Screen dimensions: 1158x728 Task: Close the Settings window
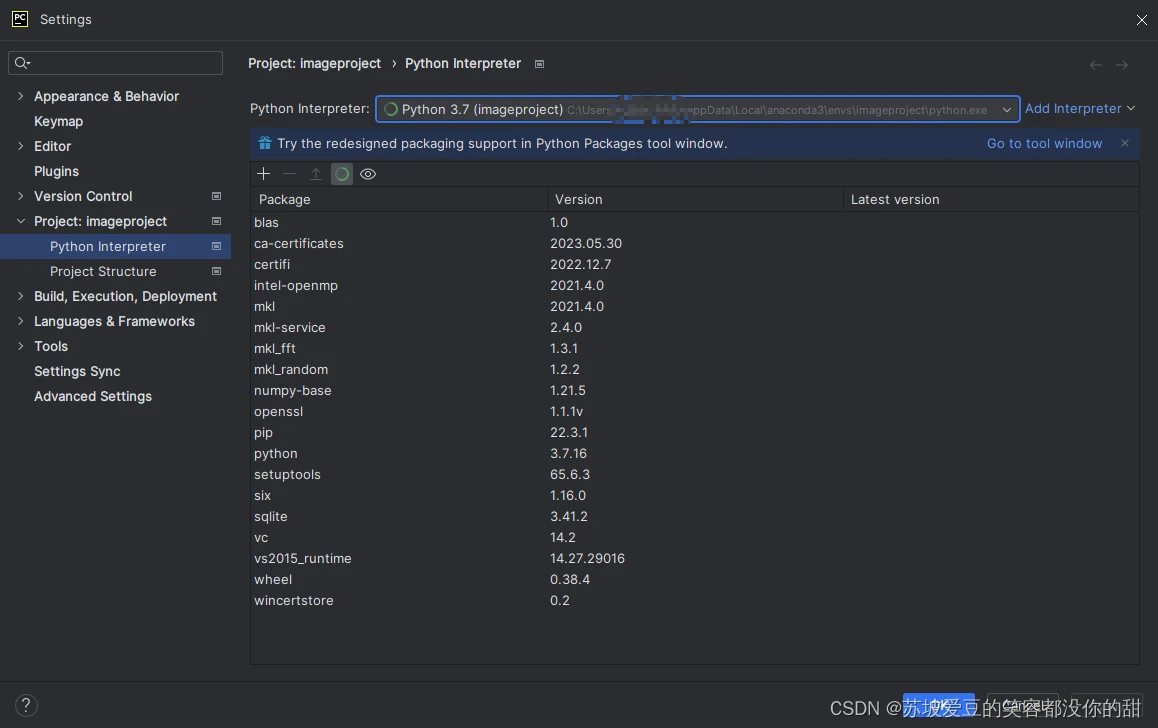(1141, 20)
